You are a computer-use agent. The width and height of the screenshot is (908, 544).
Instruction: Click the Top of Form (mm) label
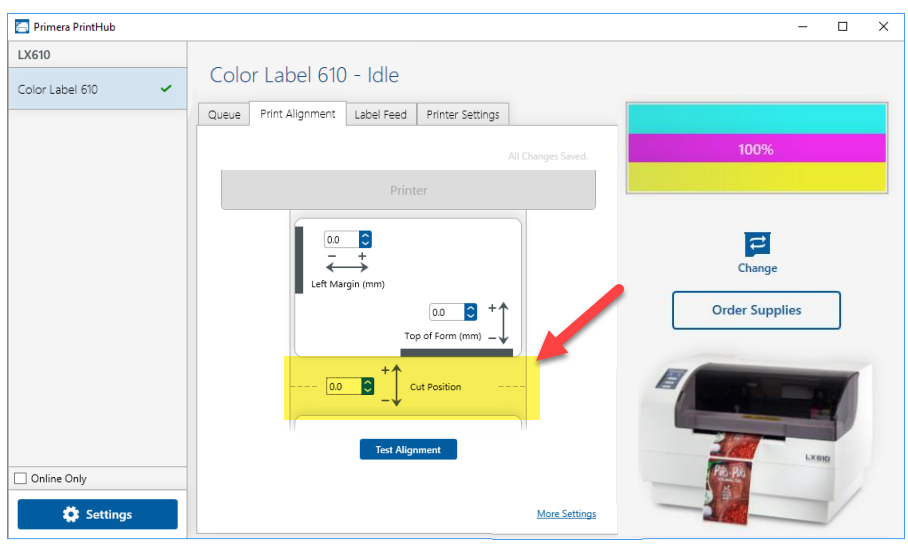pos(442,336)
